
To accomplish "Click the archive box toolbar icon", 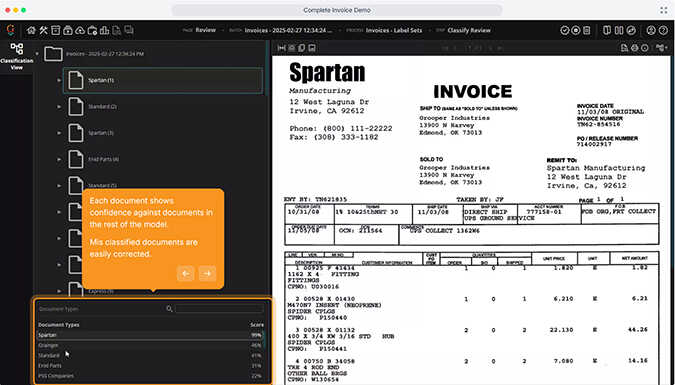I will coord(56,31).
